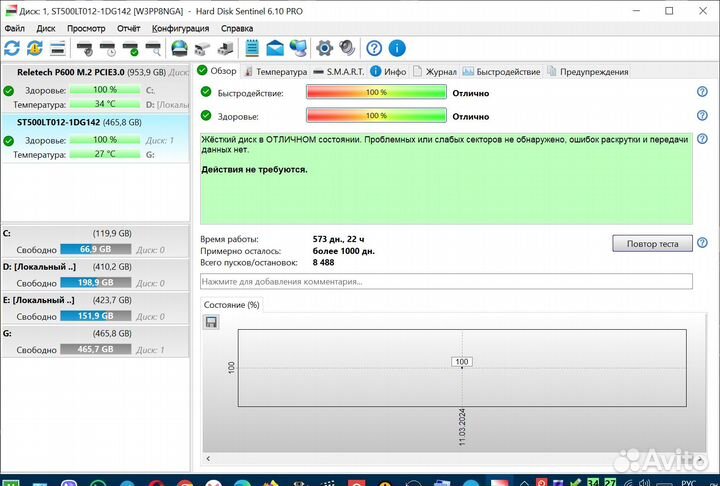The image size is (720, 486).
Task: Click the 100 data point on chart
Action: (x=462, y=362)
